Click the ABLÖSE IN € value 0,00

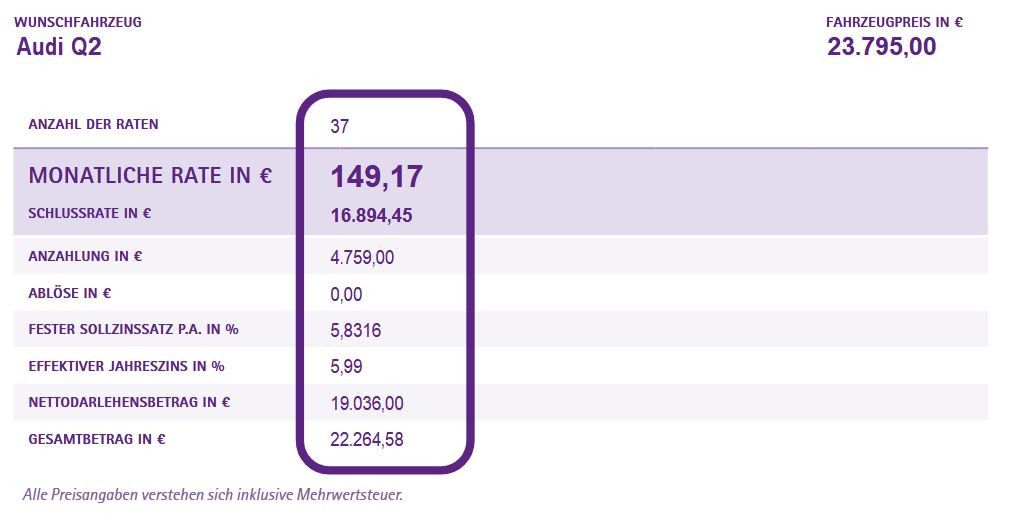click(x=346, y=294)
